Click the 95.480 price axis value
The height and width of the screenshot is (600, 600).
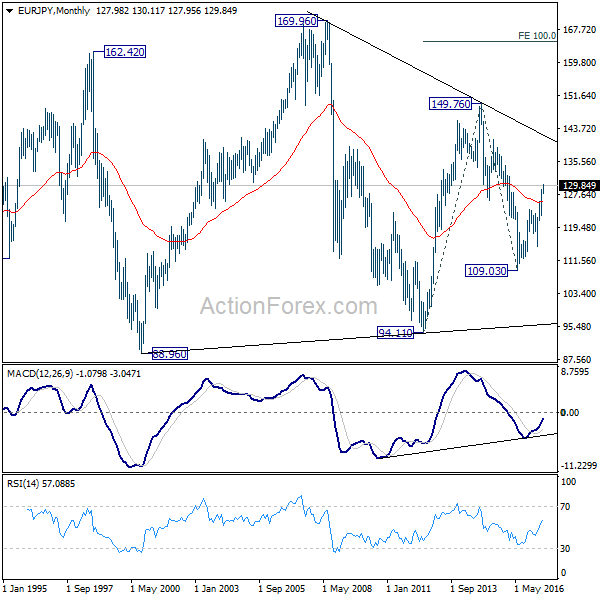[579, 327]
